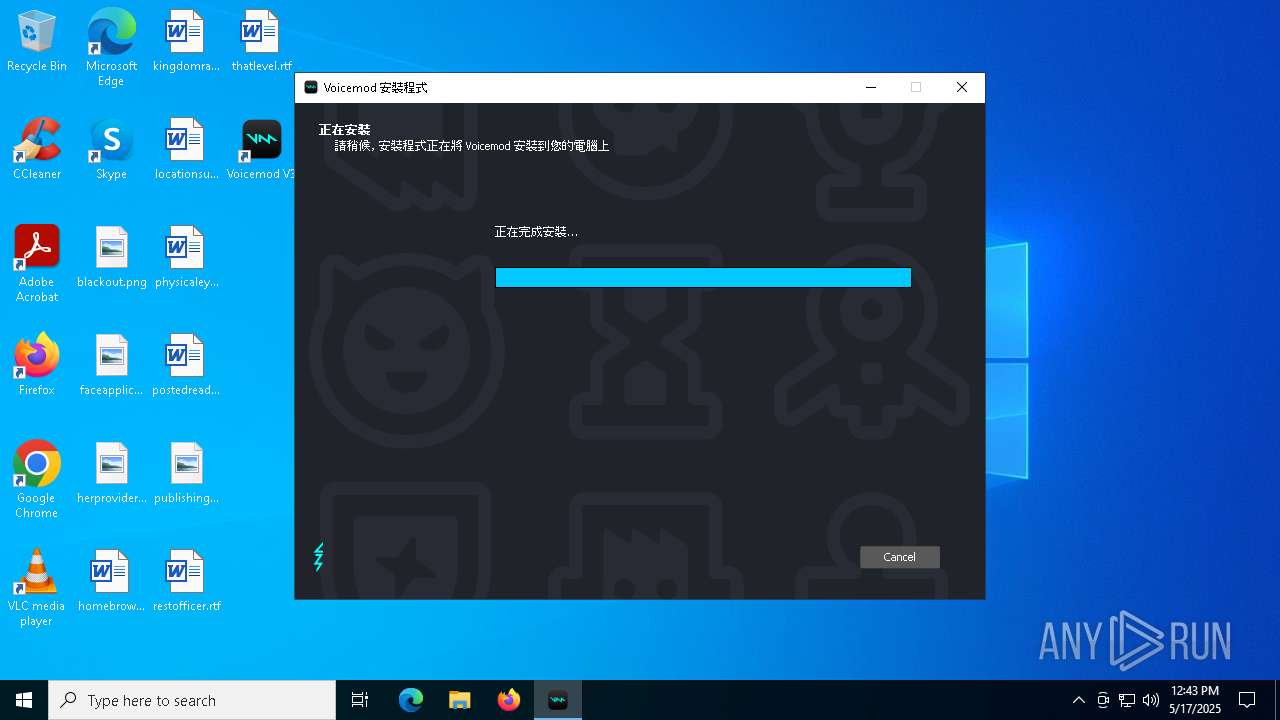Click the Voicemod installer taskbar button

558,700
